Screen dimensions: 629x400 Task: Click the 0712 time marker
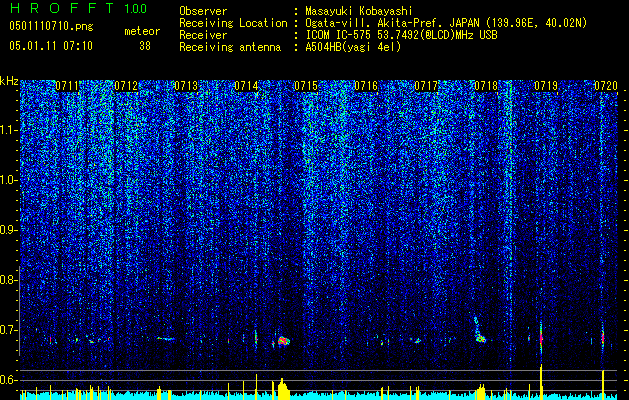tap(126, 86)
